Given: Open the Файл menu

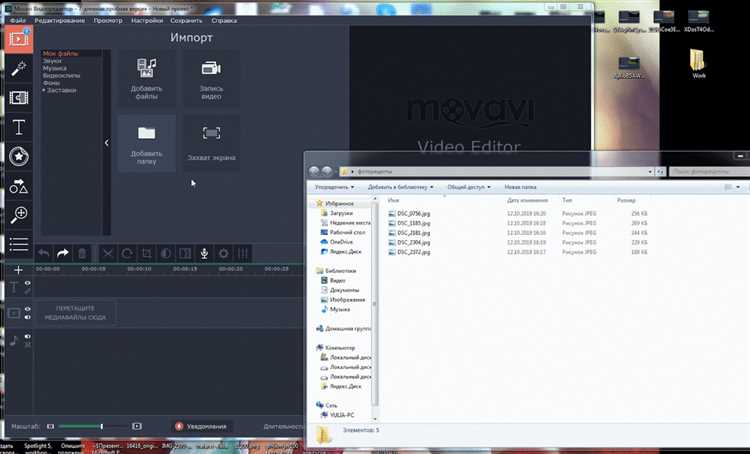Looking at the screenshot, I should tap(18, 21).
